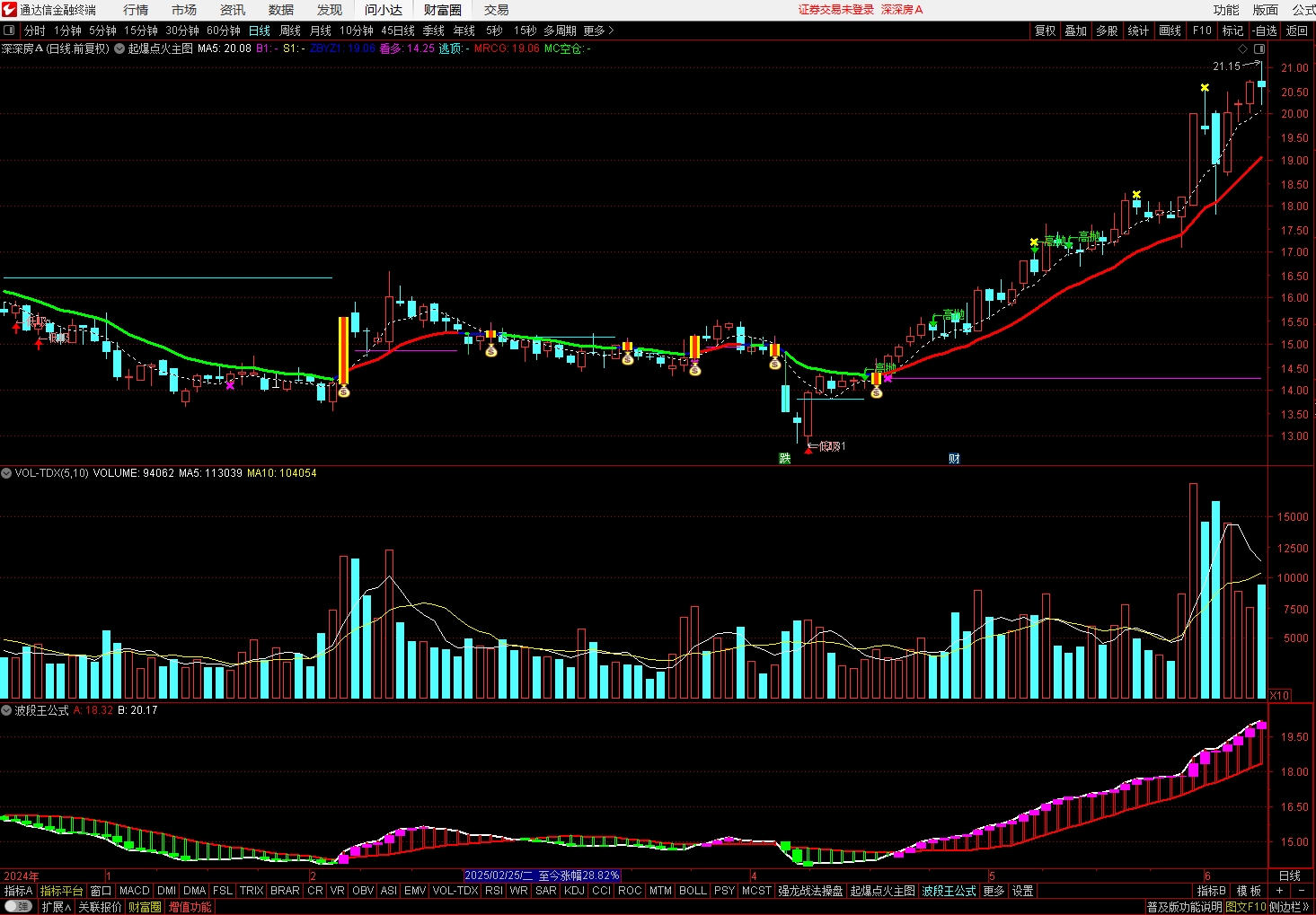Select the 5分钟 period
Screen dimensions: 1316x915
[x=102, y=31]
